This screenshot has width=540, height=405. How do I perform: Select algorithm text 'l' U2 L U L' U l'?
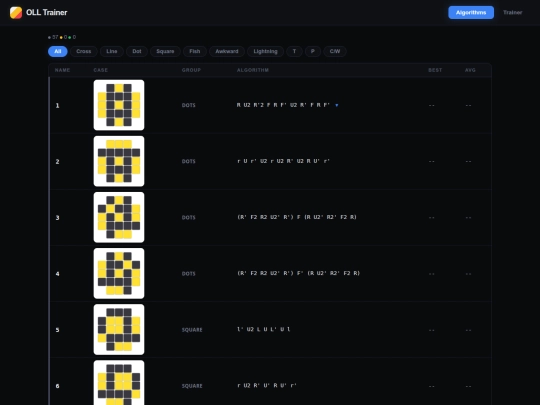coord(264,329)
